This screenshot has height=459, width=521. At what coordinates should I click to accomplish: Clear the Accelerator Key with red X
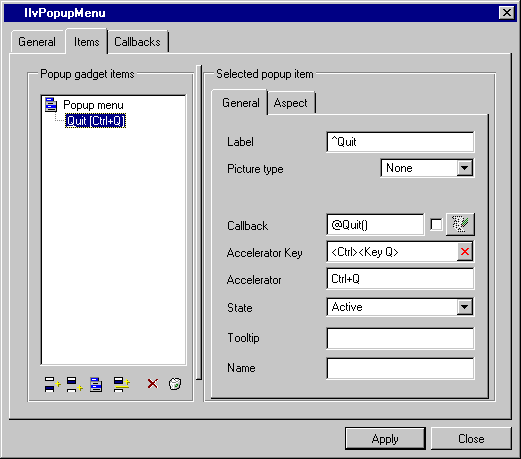pos(465,252)
